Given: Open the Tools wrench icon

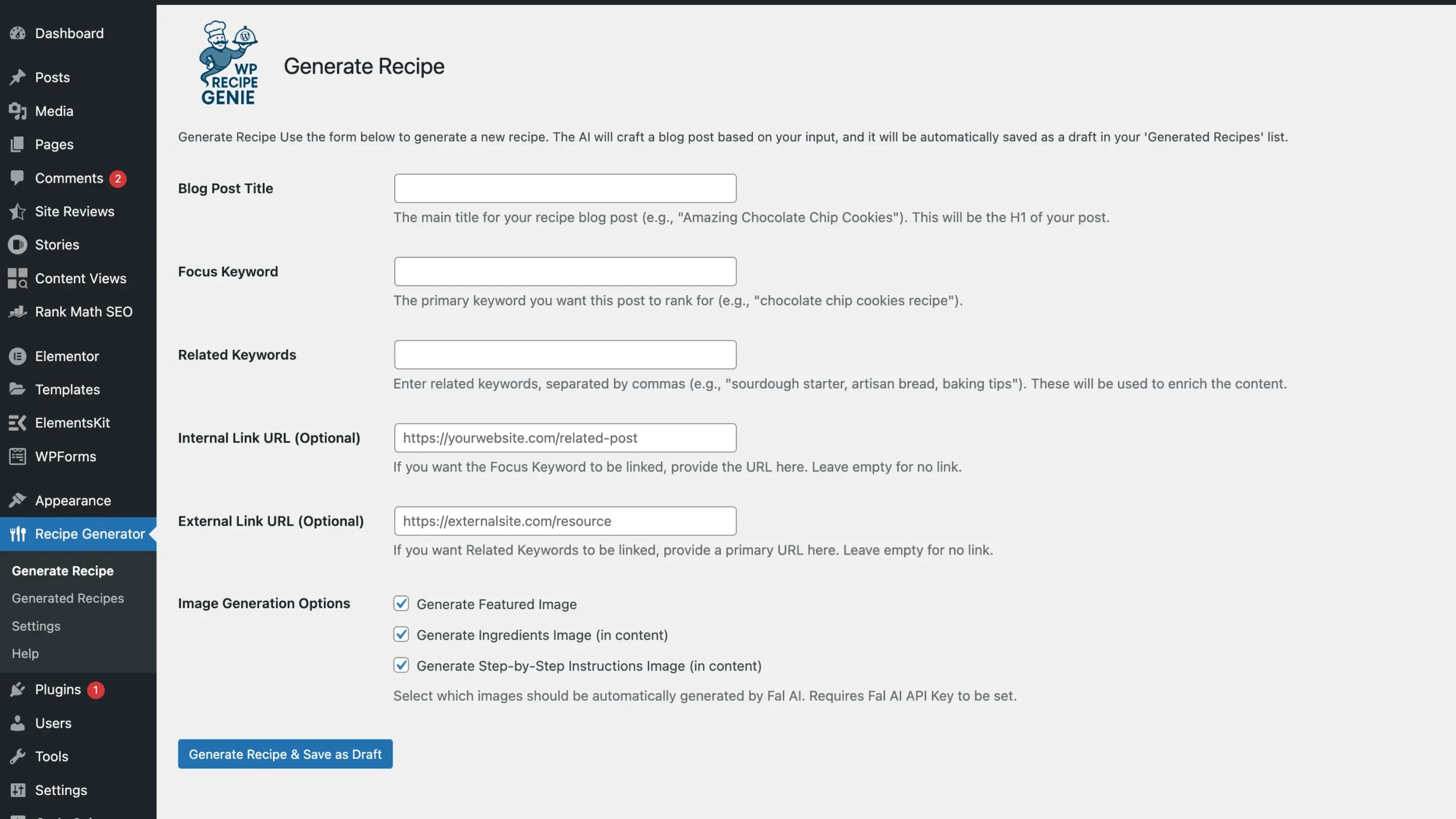Looking at the screenshot, I should pos(18,756).
